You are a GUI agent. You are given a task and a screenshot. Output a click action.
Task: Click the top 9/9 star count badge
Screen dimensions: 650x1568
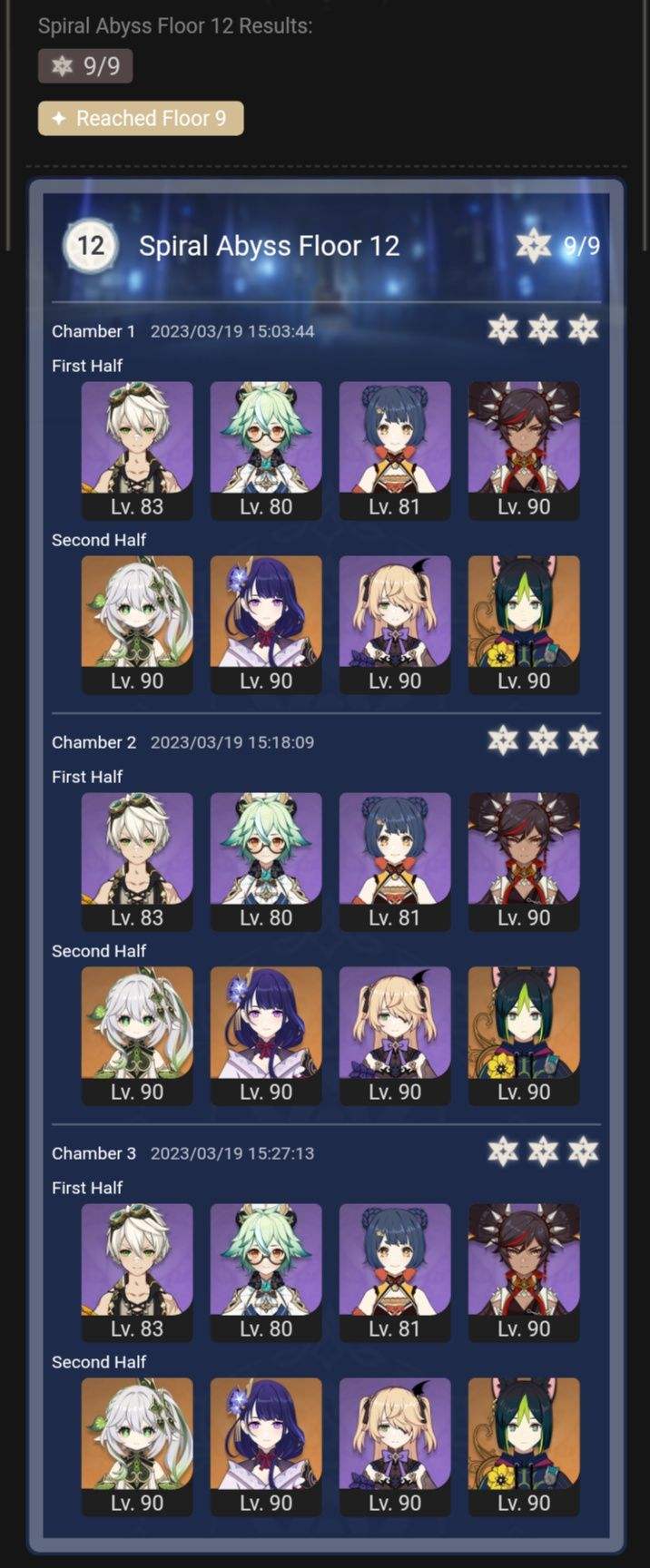(85, 66)
